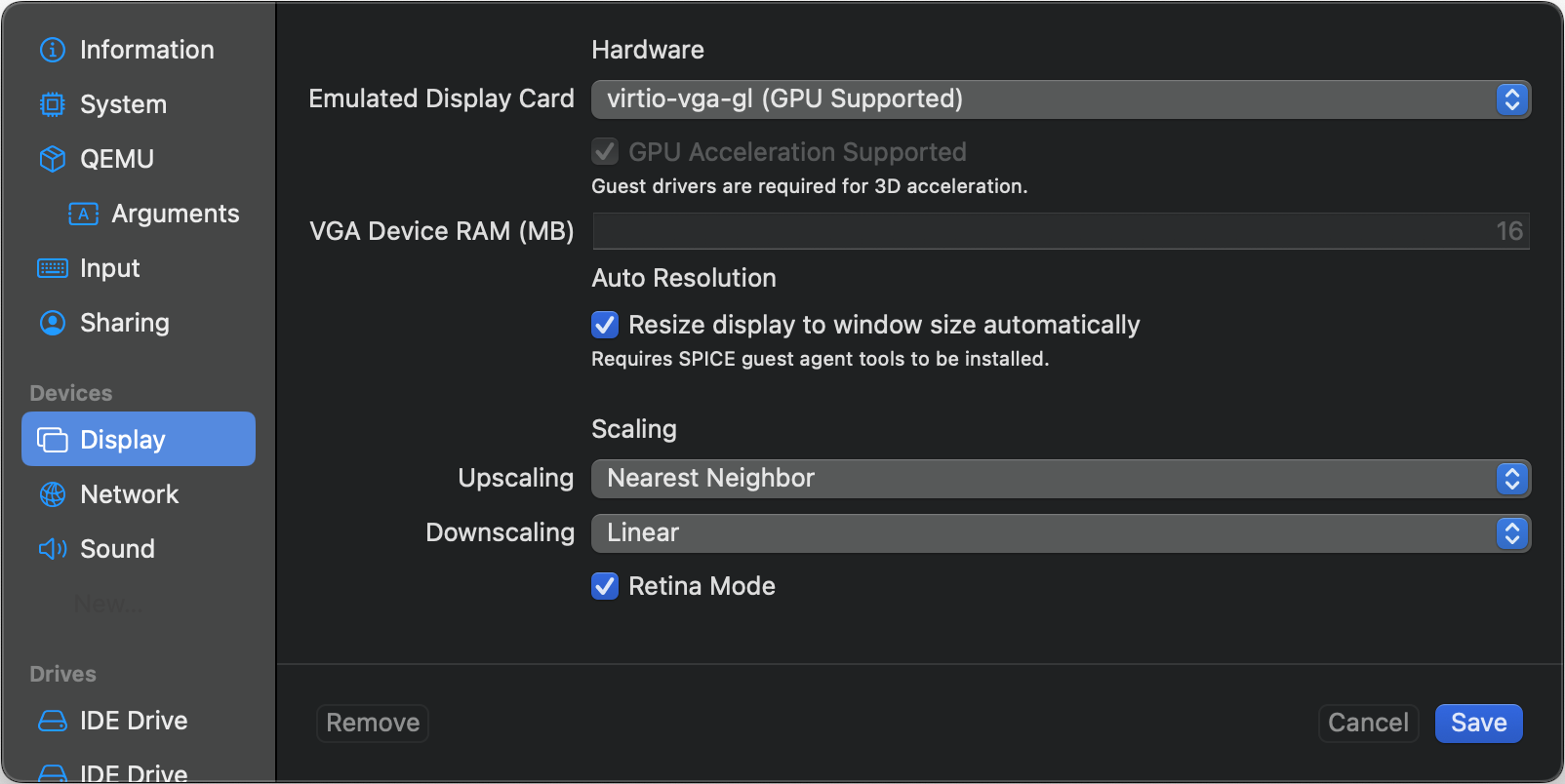Cancel the settings changes
This screenshot has width=1565, height=784.
coord(1368,723)
